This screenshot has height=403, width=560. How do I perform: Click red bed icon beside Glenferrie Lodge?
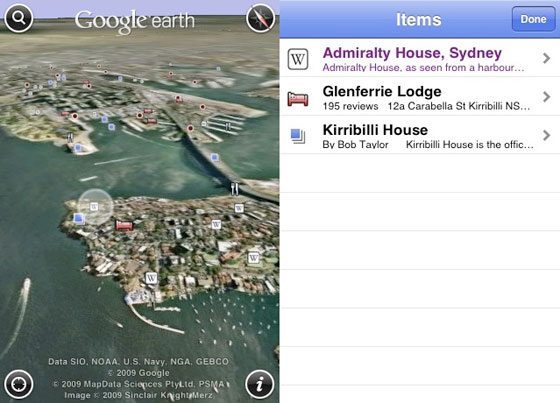pos(298,99)
